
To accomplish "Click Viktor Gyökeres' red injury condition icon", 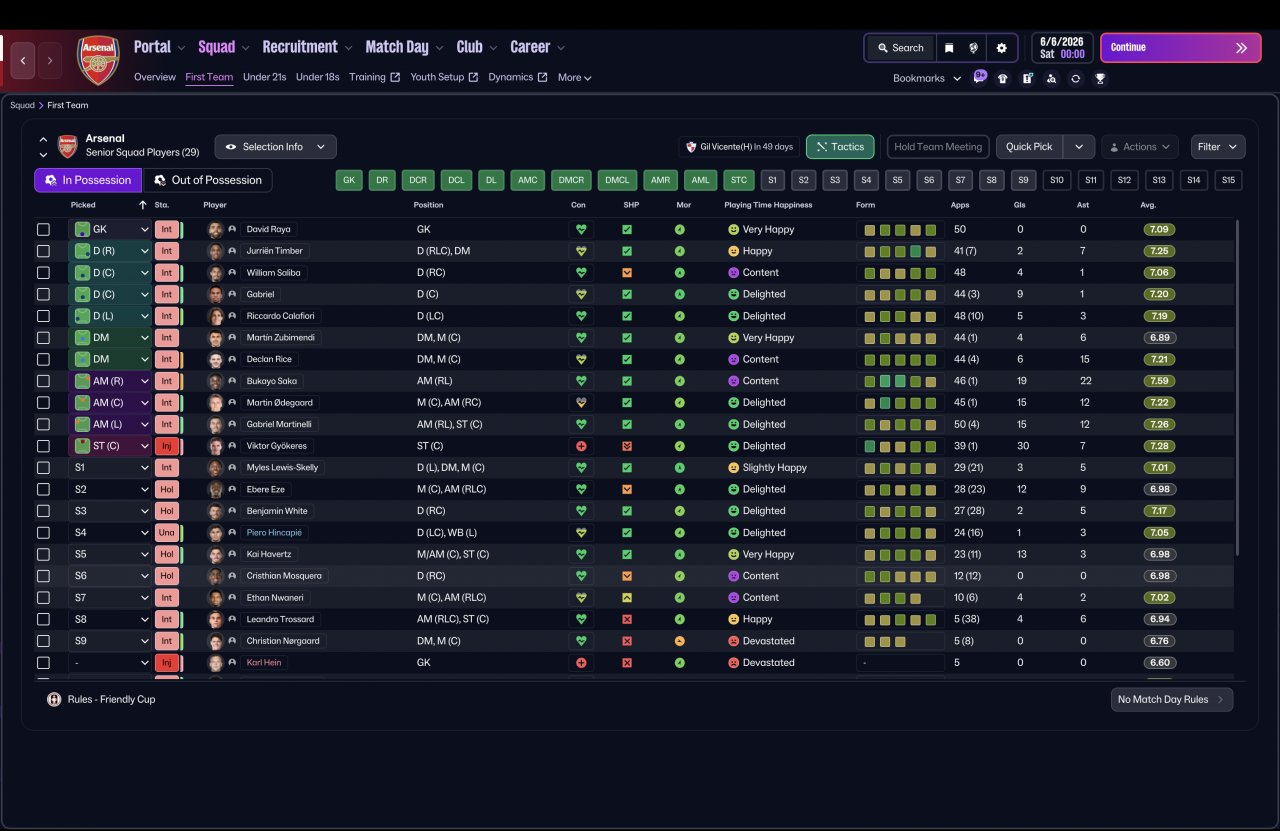I will click(x=580, y=446).
